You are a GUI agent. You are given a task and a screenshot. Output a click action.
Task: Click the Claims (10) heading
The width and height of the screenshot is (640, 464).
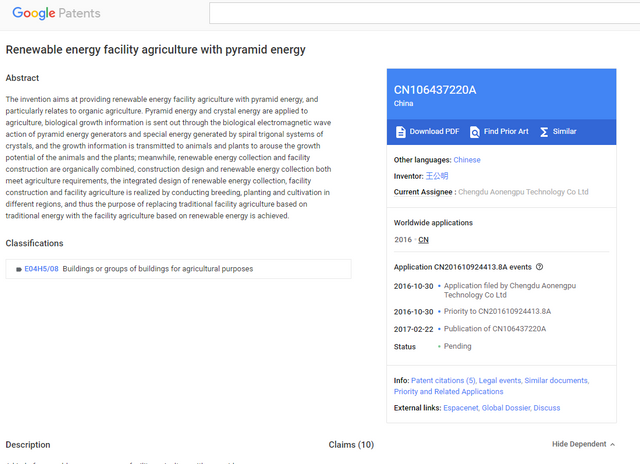(x=351, y=445)
